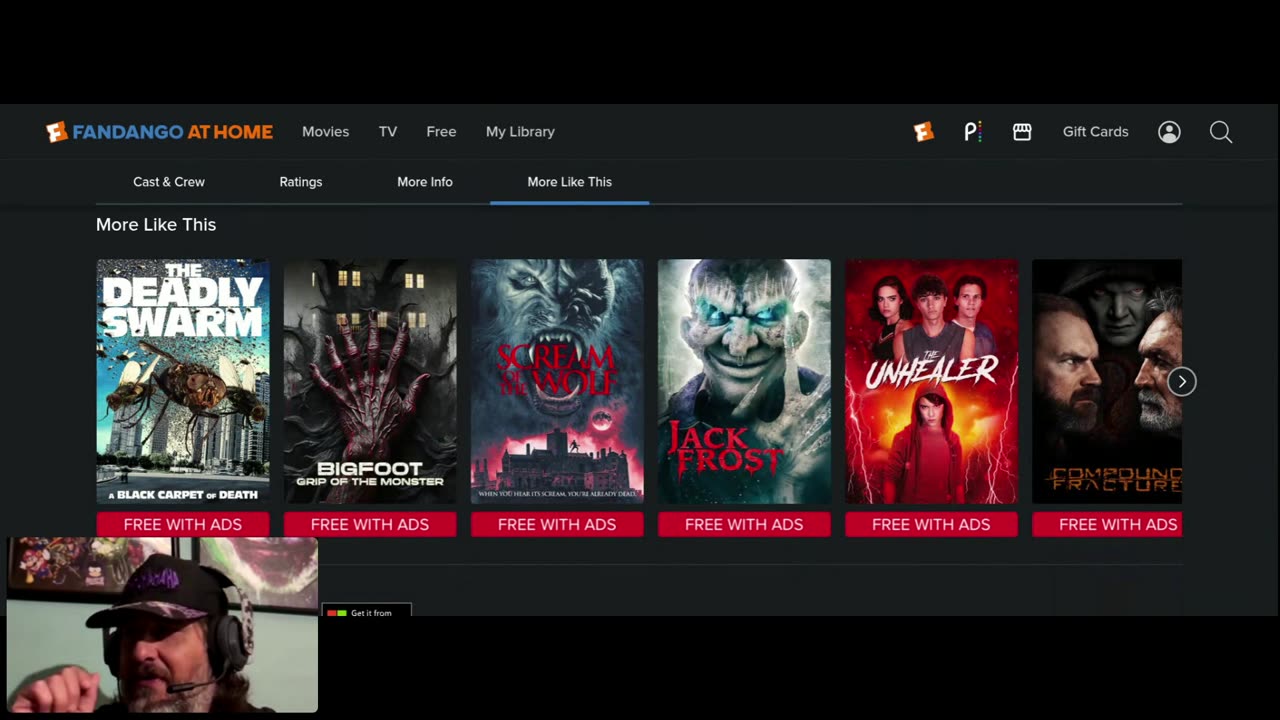Screen dimensions: 1280x720
Task: Open the Peacock P icon link
Action: point(973,132)
